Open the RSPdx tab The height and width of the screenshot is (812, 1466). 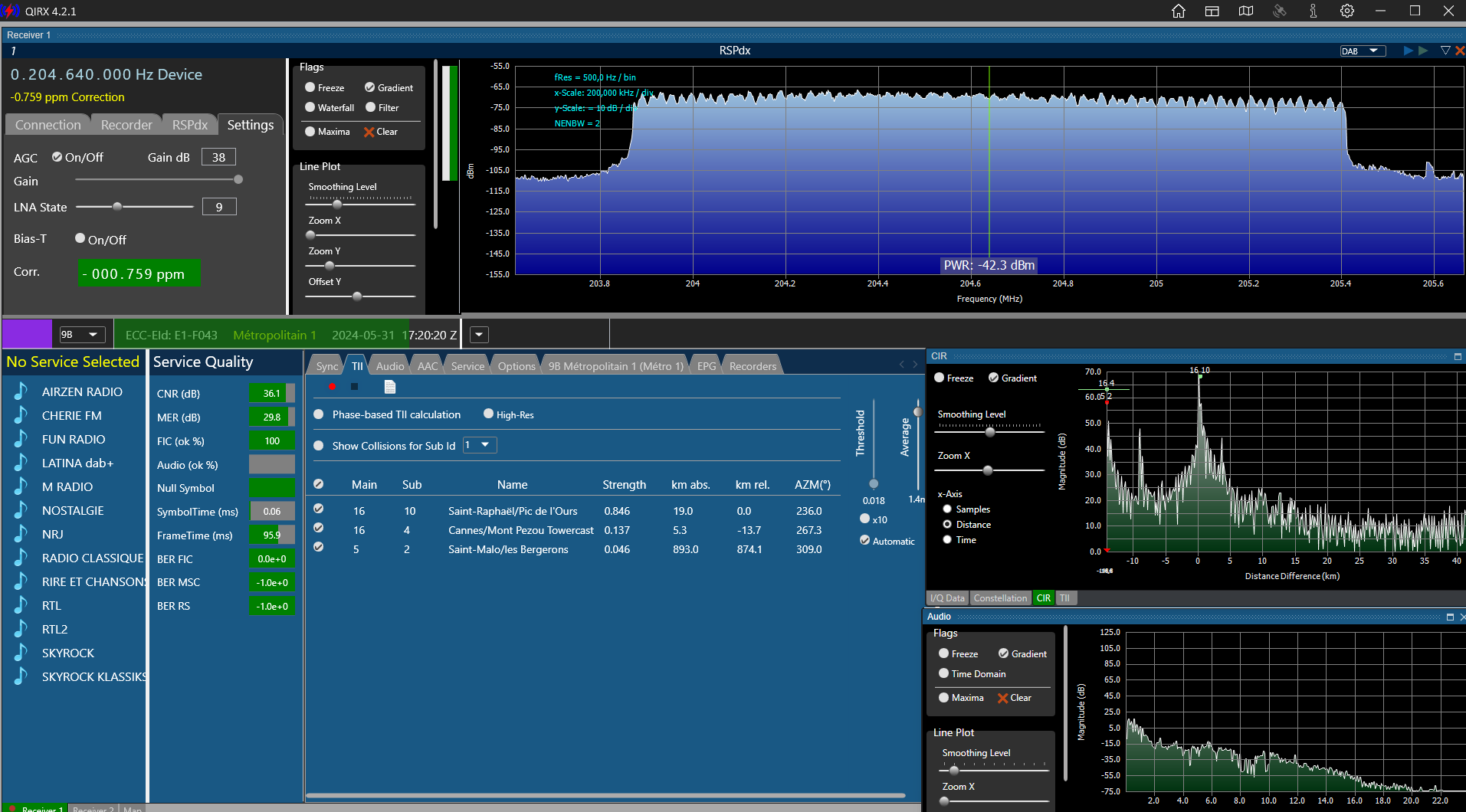[189, 125]
